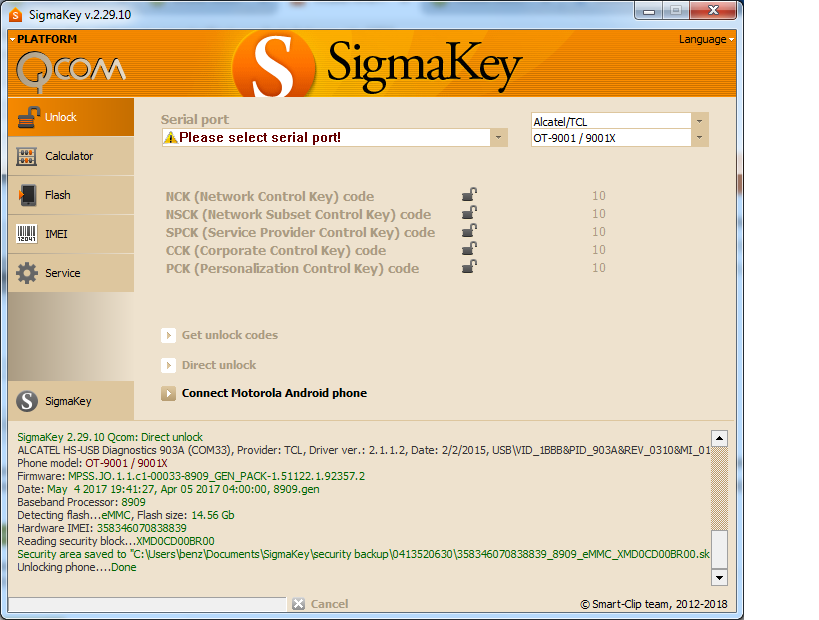The width and height of the screenshot is (819, 620).
Task: Click the Qcom platform logo
Action: point(71,71)
